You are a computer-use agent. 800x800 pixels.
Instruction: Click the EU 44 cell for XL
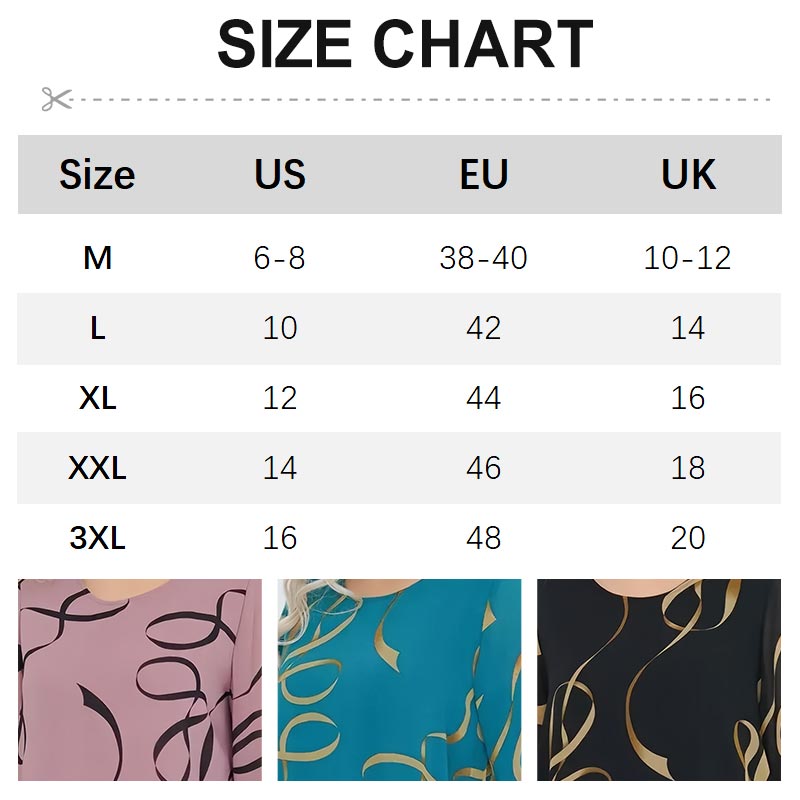pos(484,398)
